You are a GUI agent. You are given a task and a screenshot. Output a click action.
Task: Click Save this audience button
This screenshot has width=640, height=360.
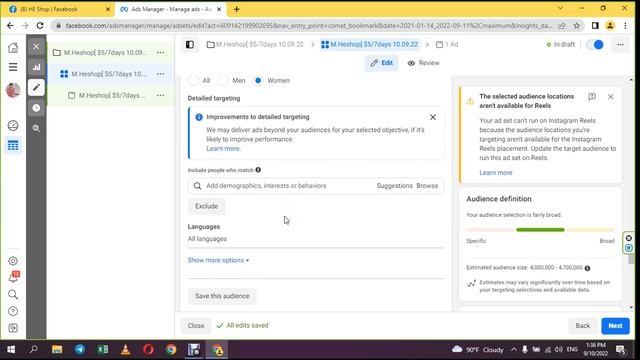pos(222,296)
